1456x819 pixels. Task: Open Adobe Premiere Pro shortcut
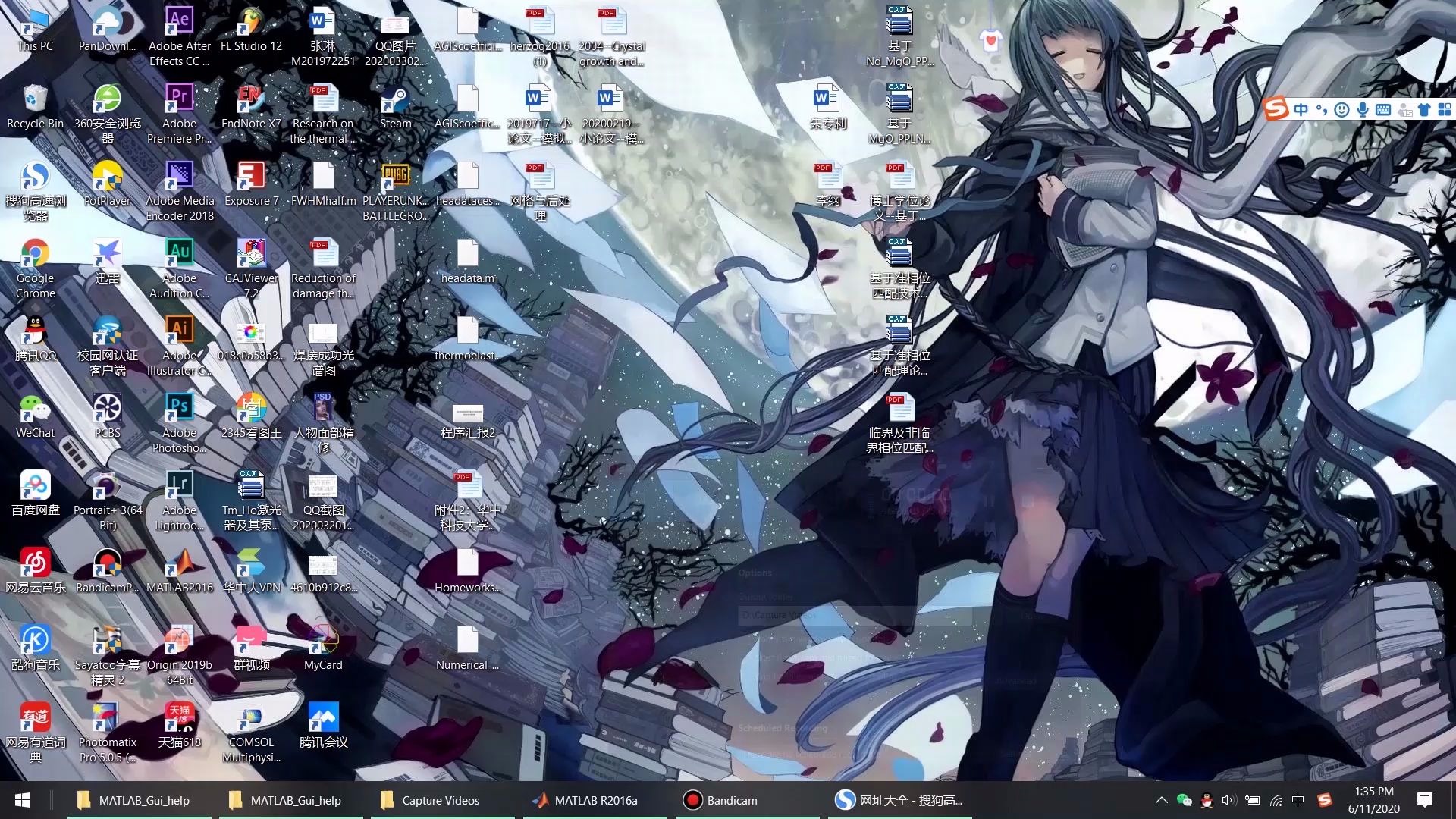pyautogui.click(x=179, y=114)
